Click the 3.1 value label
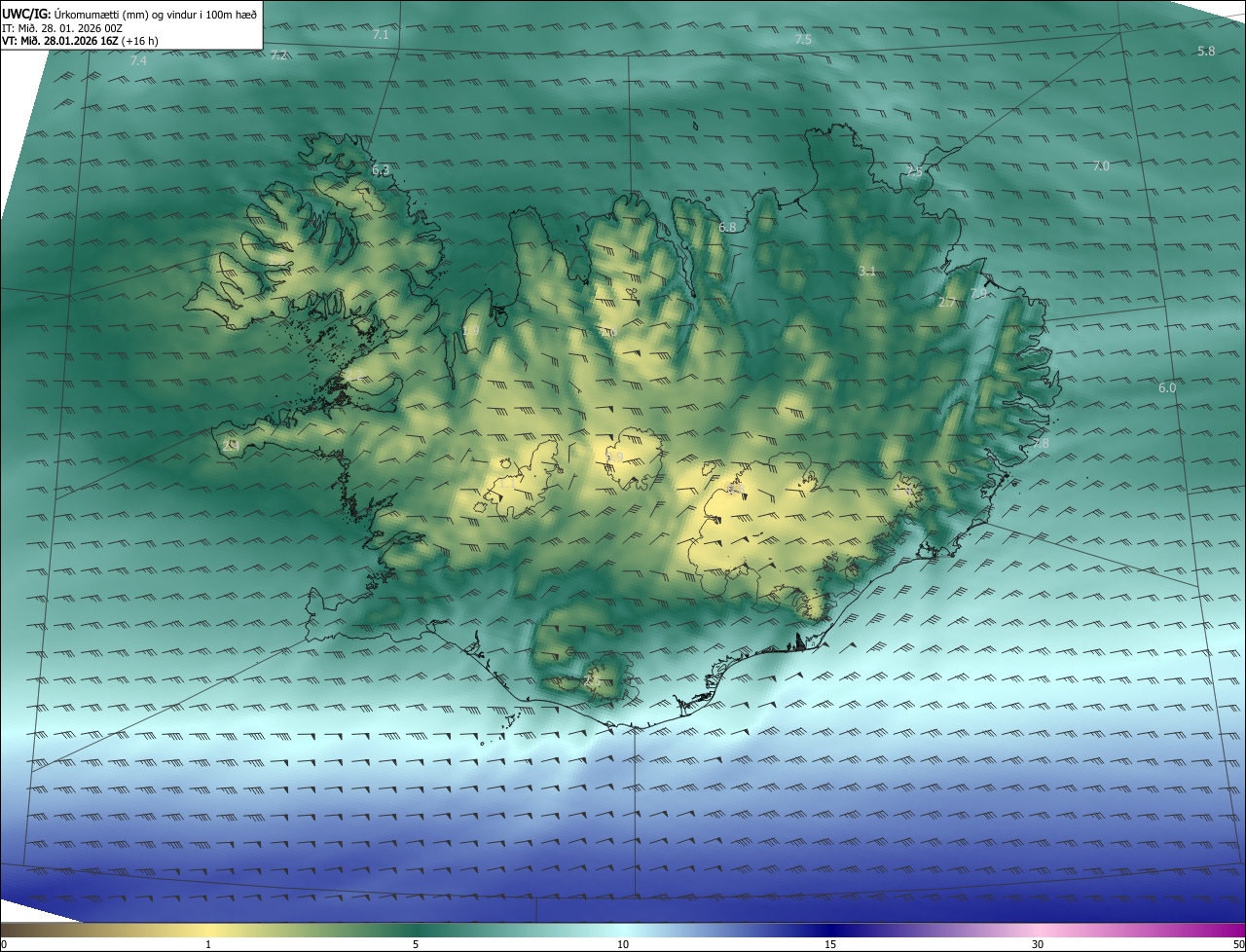Screen dimensions: 1246x952 click(867, 272)
